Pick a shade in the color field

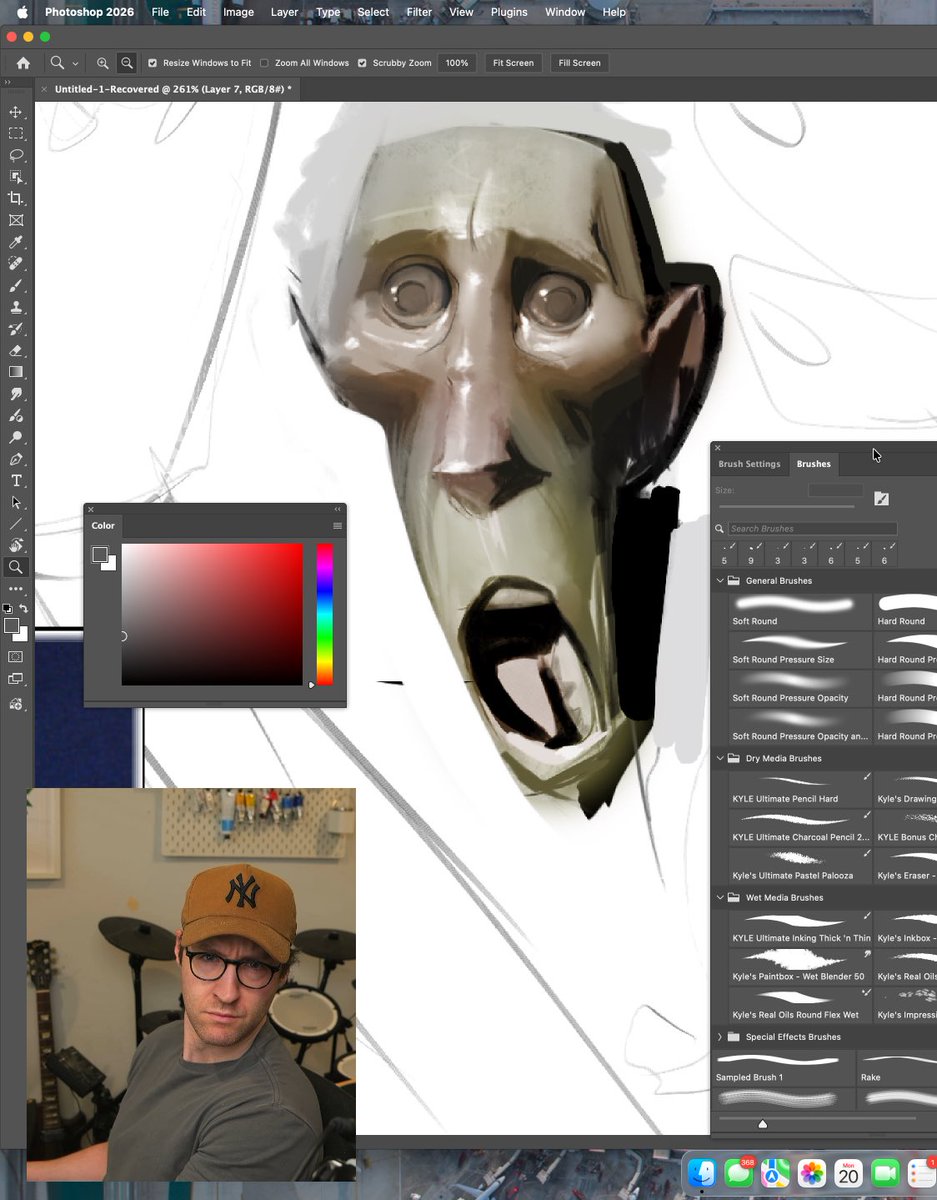click(212, 614)
